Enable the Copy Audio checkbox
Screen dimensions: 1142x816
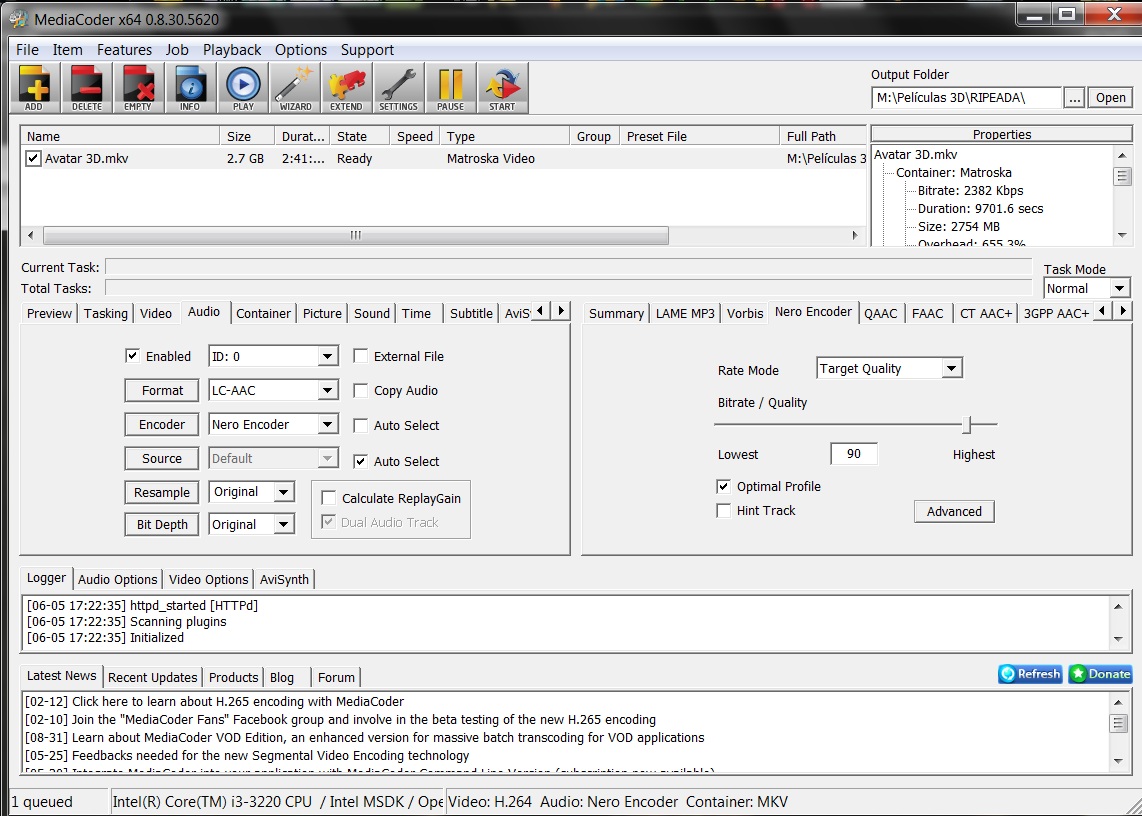pos(361,391)
